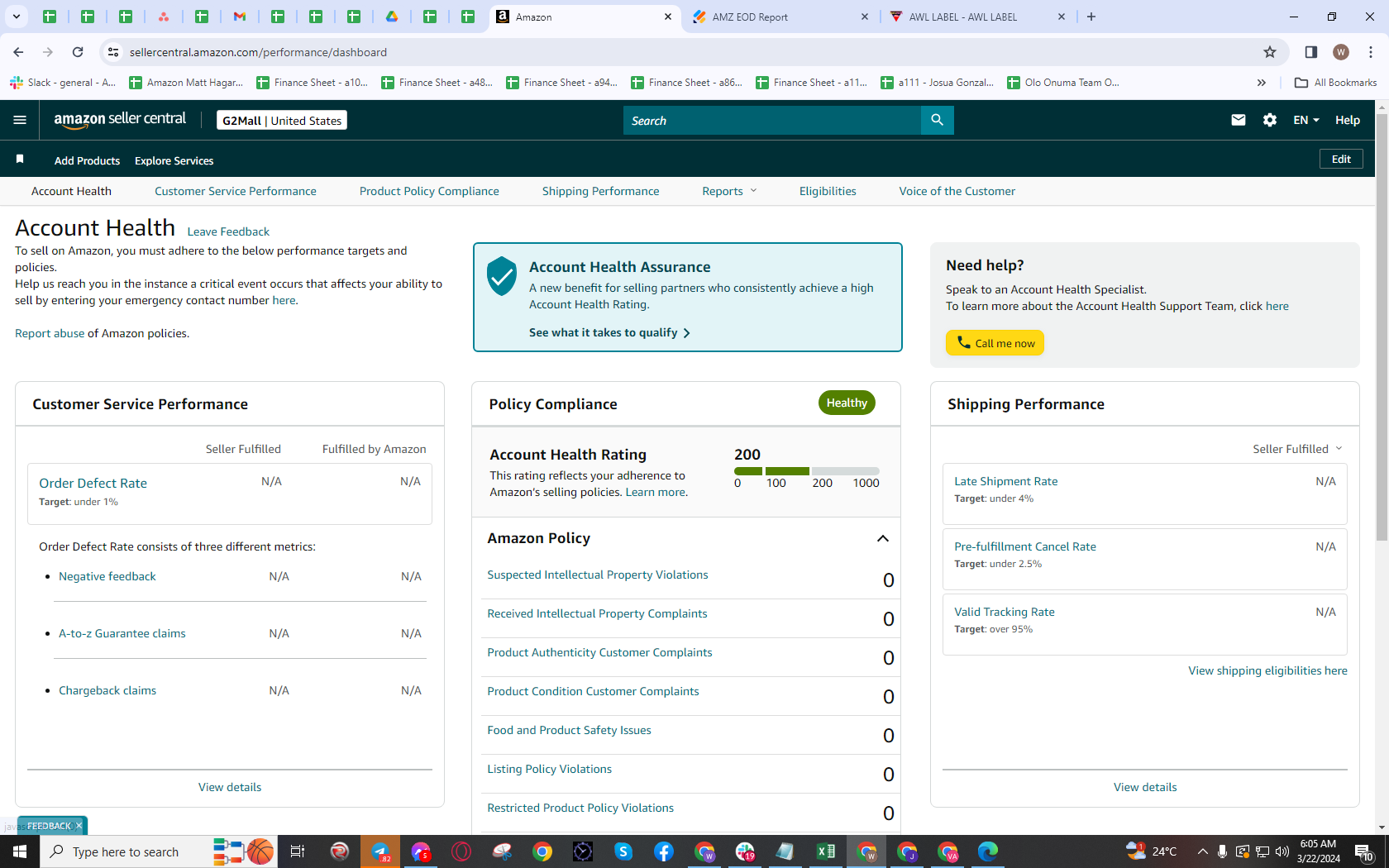Open the Seller Central hamburger menu
Viewport: 1389px width, 868px height.
pyautogui.click(x=20, y=120)
